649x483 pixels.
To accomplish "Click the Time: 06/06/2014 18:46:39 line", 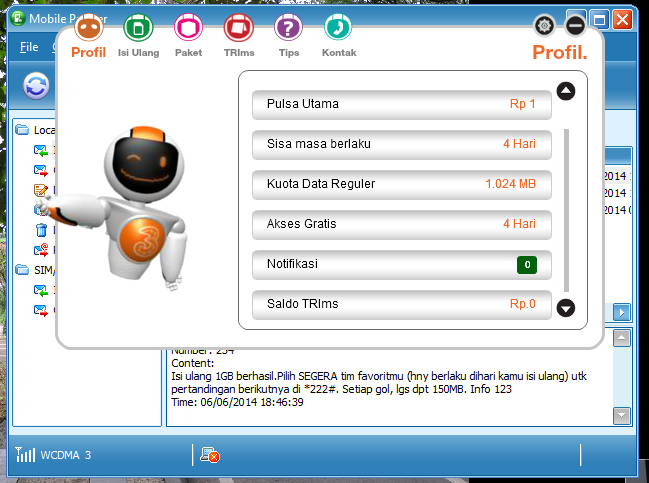I will pyautogui.click(x=237, y=402).
